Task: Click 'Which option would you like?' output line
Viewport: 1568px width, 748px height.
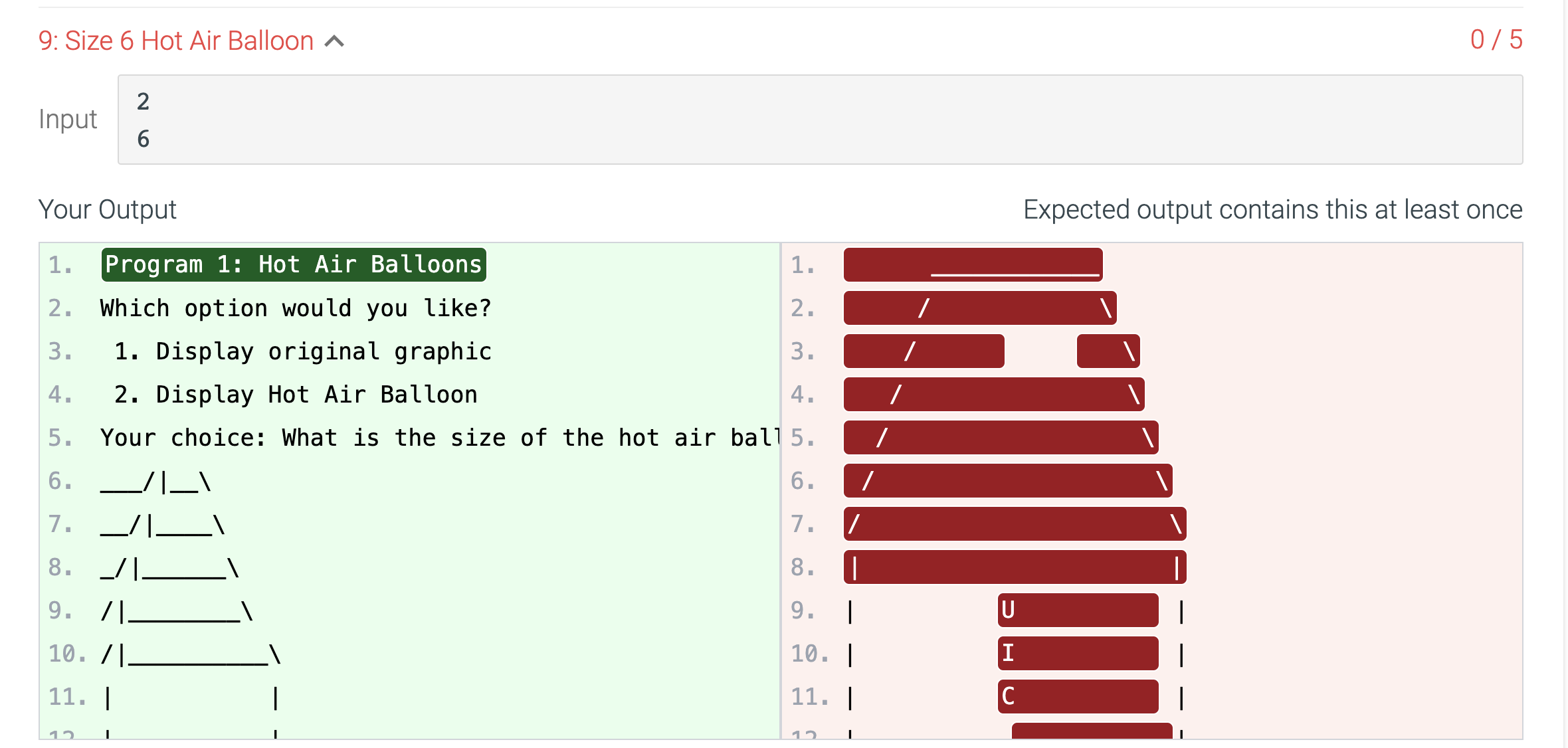Action: [x=296, y=308]
